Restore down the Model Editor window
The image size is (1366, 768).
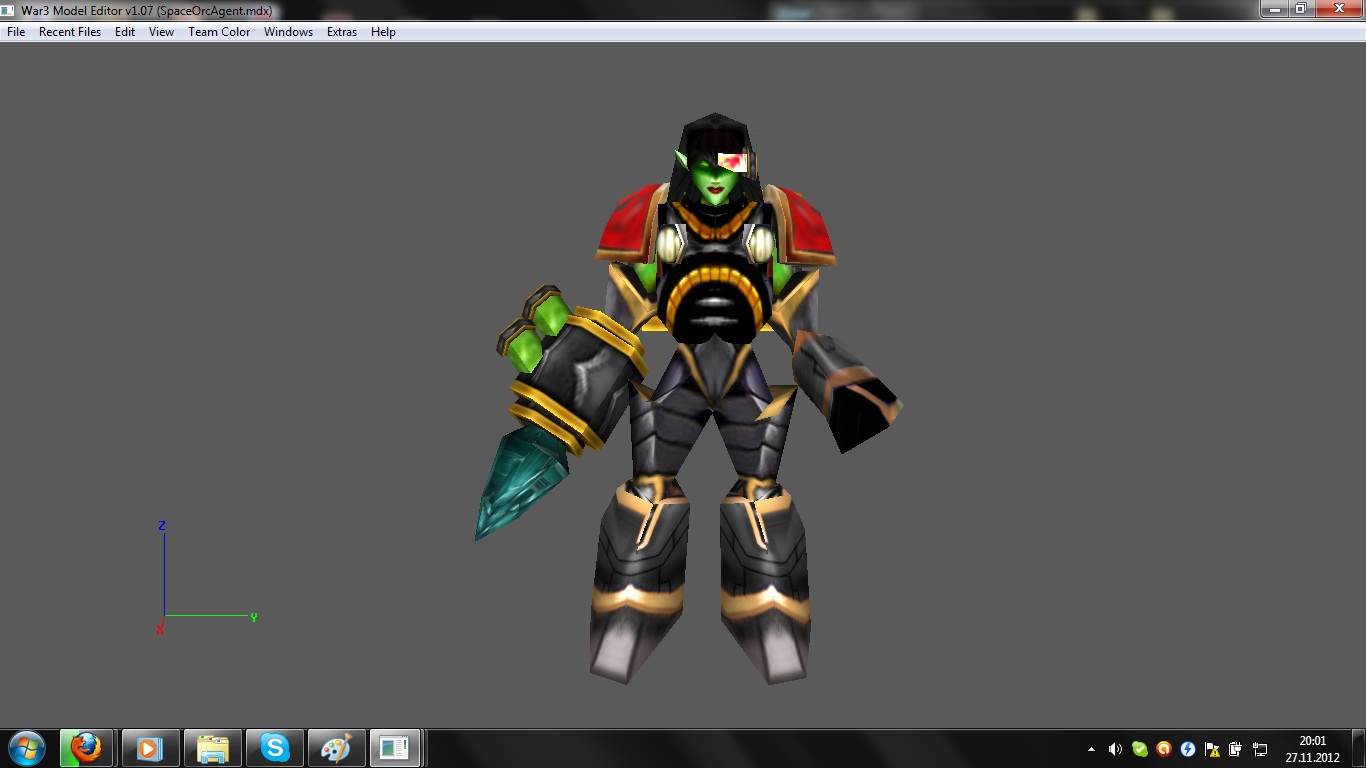1300,8
